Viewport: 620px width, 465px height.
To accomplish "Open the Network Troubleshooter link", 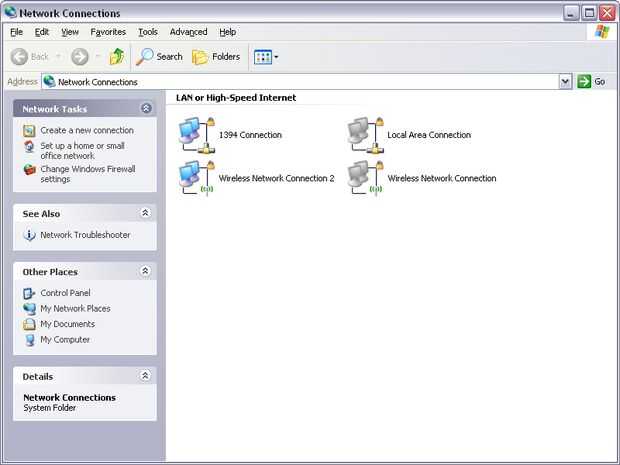I will tap(85, 235).
